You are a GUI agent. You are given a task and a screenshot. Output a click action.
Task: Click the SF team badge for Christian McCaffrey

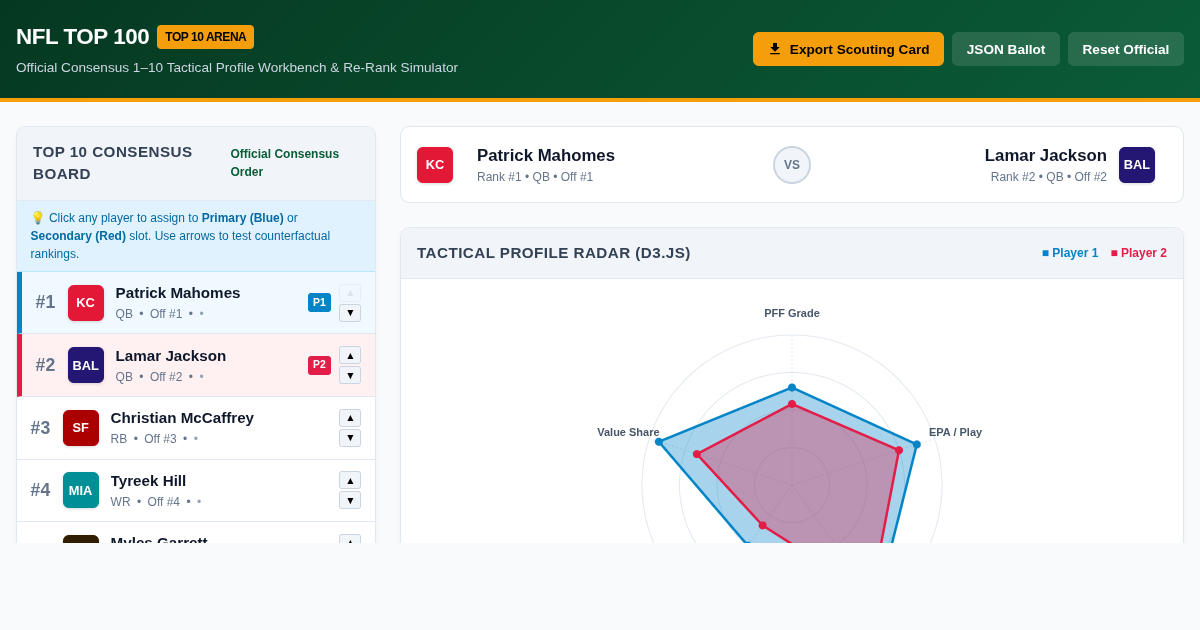pyautogui.click(x=81, y=428)
